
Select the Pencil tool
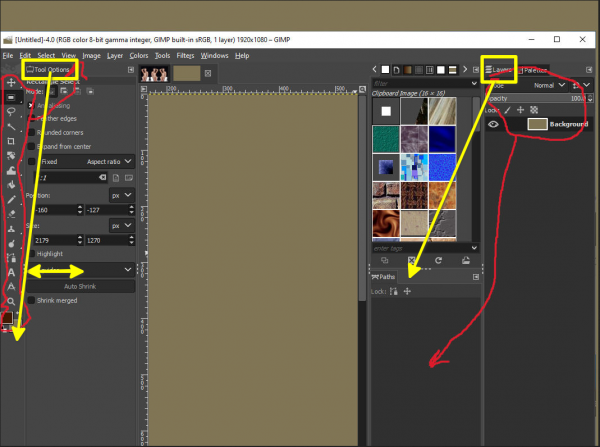(11, 199)
